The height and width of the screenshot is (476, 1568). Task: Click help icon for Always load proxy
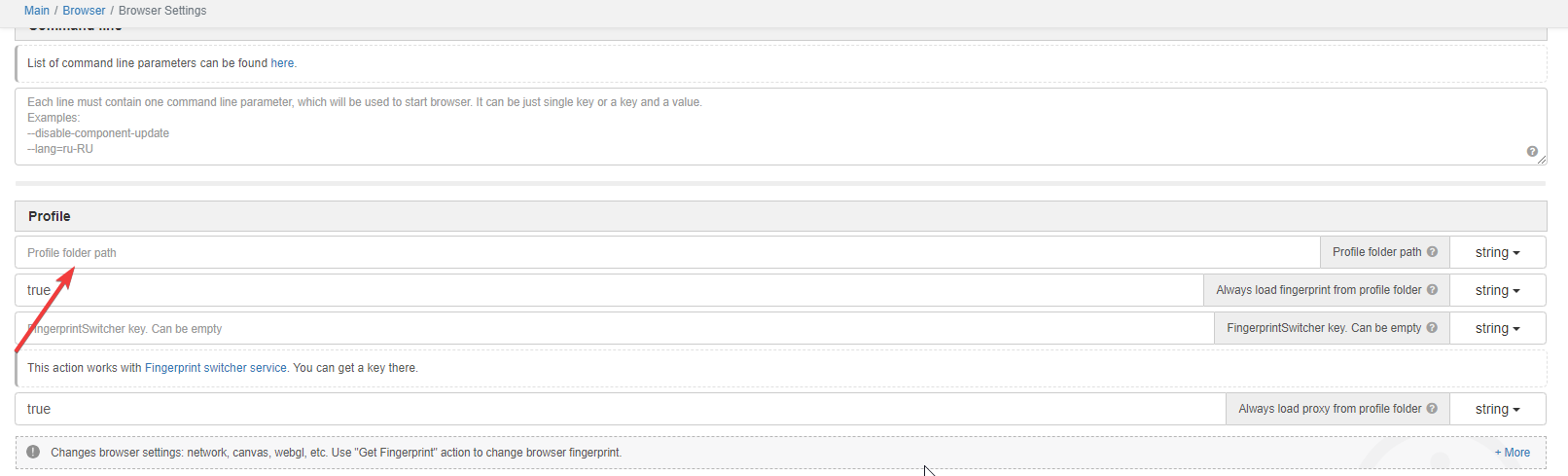click(1432, 409)
